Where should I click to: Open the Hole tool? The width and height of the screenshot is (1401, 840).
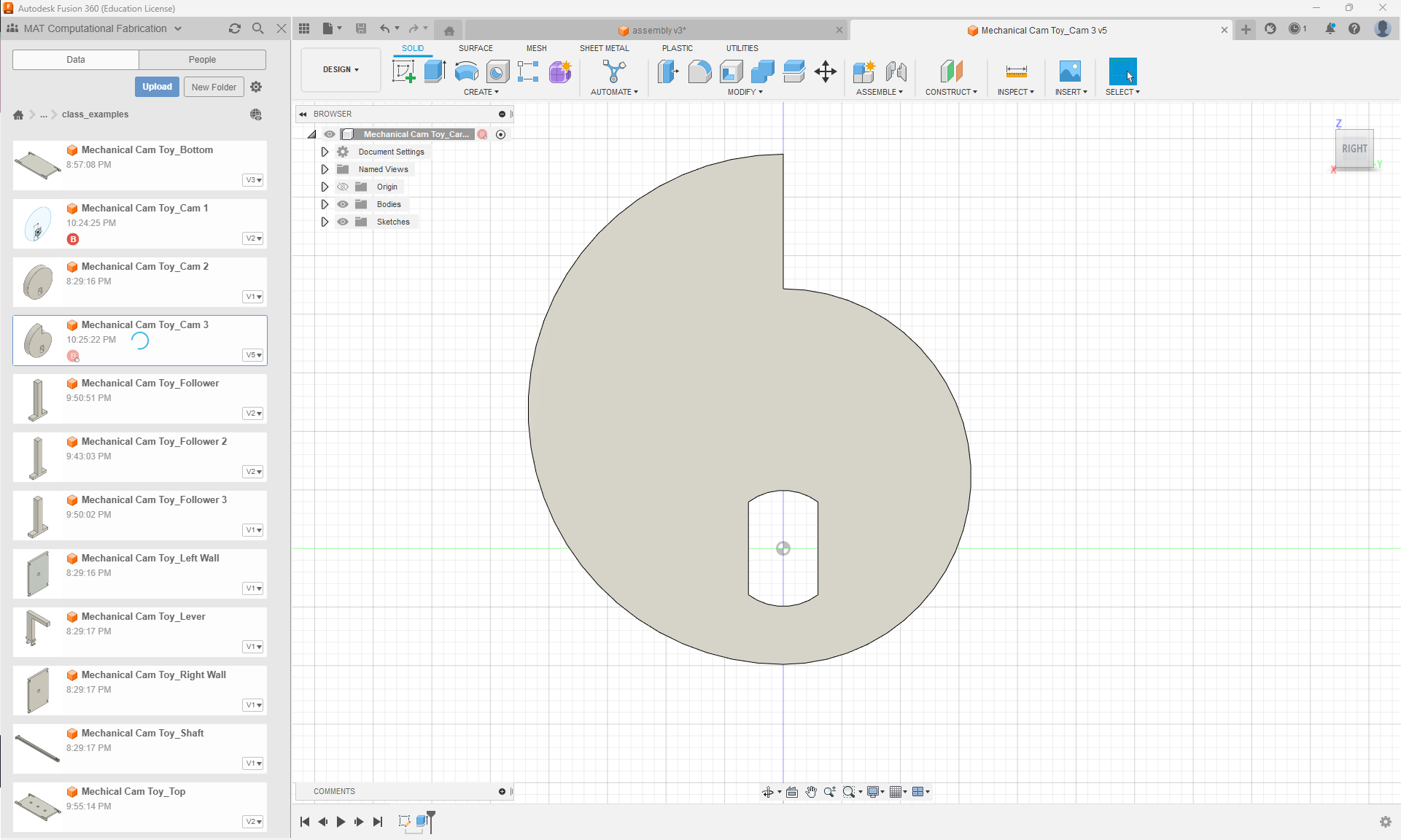(498, 71)
